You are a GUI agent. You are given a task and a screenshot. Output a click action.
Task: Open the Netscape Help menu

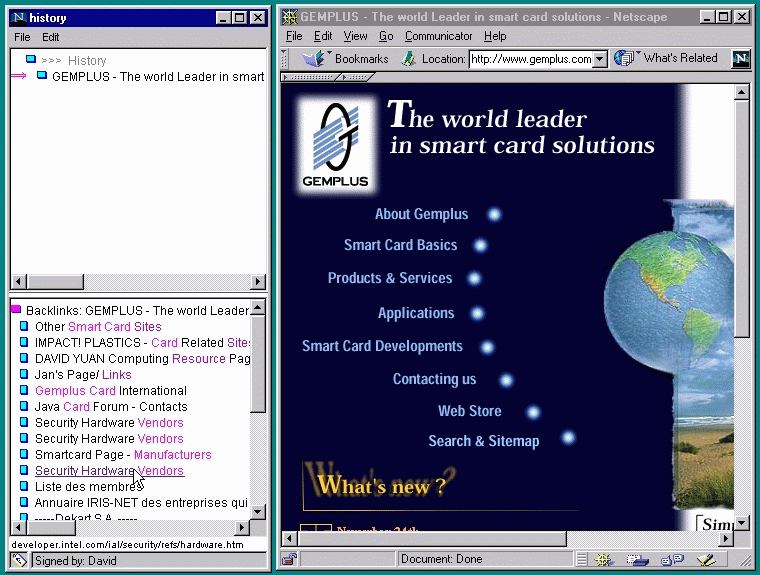click(495, 36)
